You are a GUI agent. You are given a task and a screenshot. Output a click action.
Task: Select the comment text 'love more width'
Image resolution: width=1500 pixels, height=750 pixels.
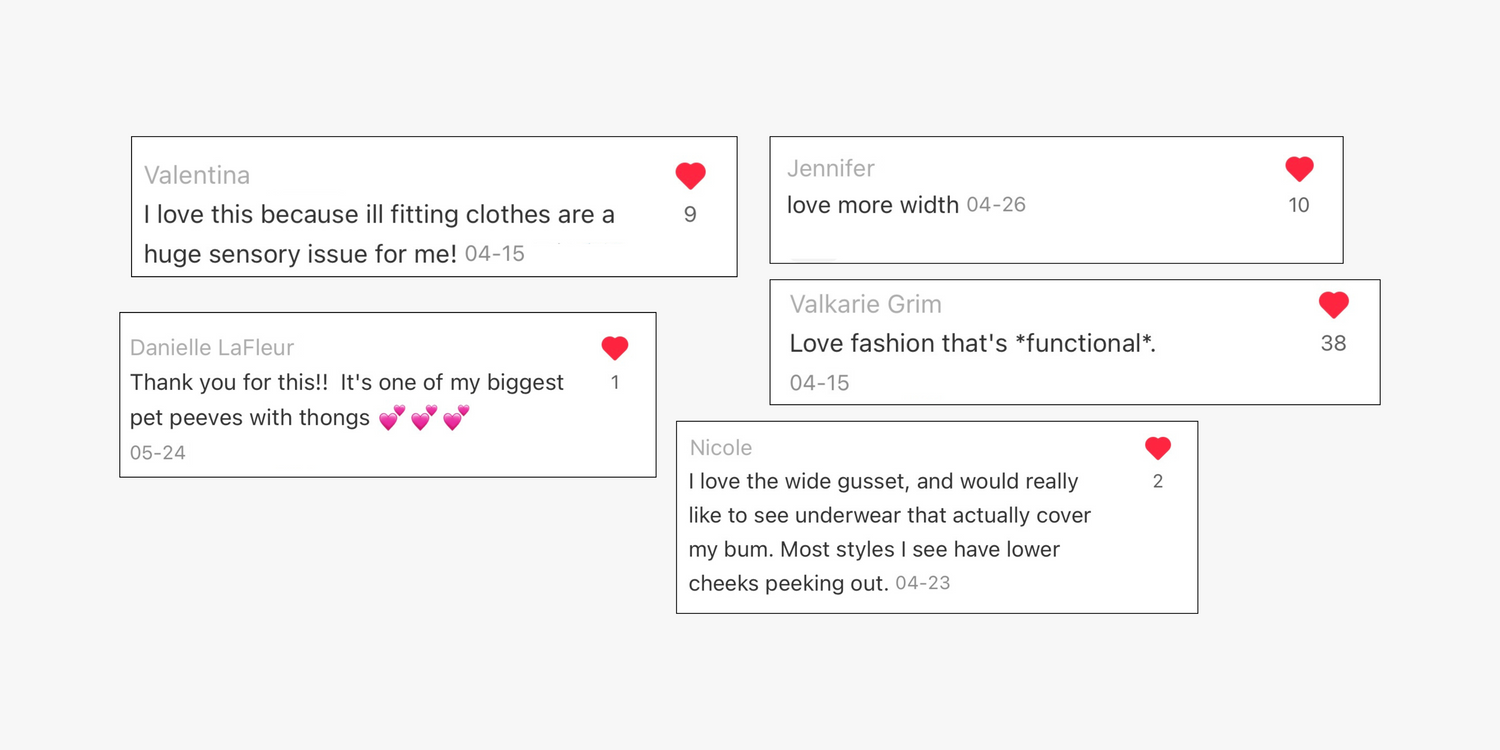click(873, 205)
